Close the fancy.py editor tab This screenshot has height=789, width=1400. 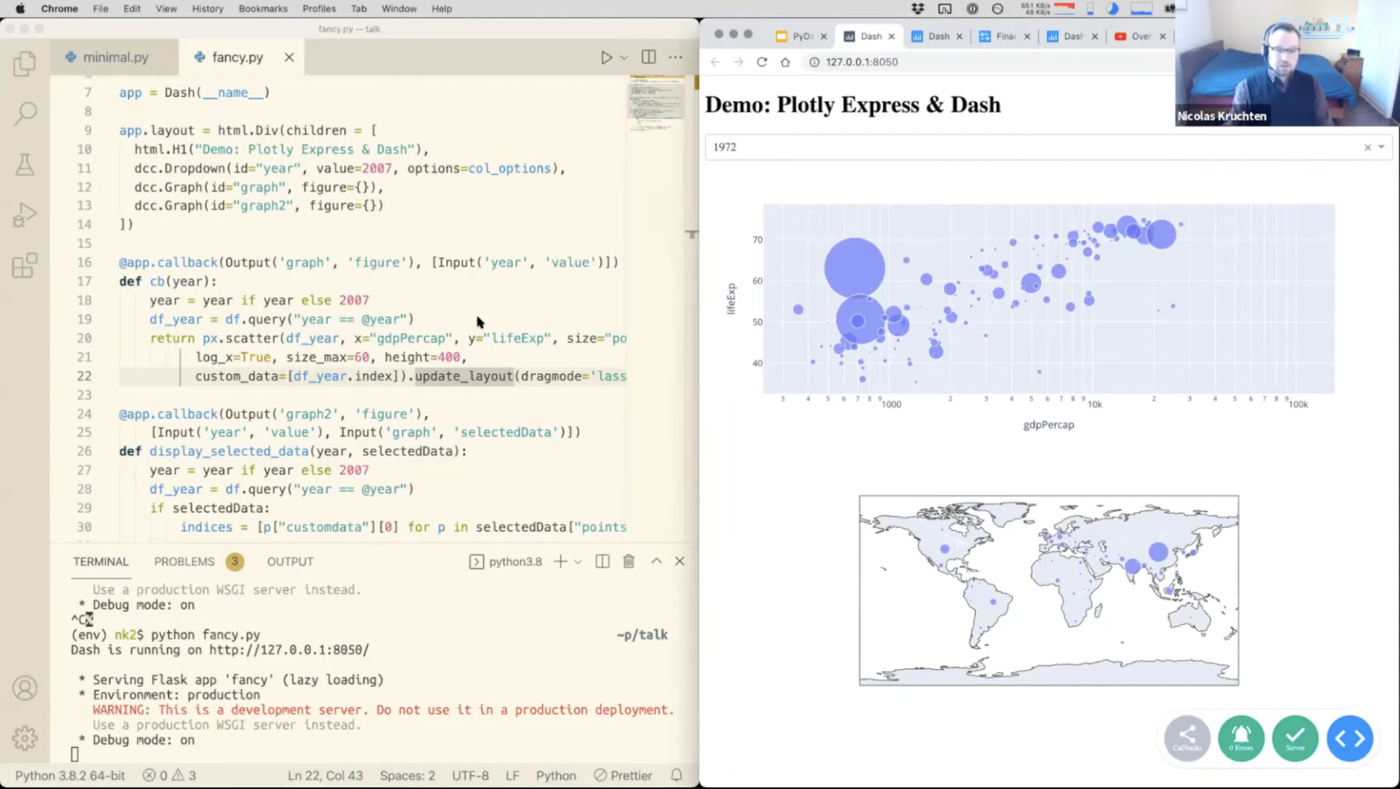pos(289,57)
